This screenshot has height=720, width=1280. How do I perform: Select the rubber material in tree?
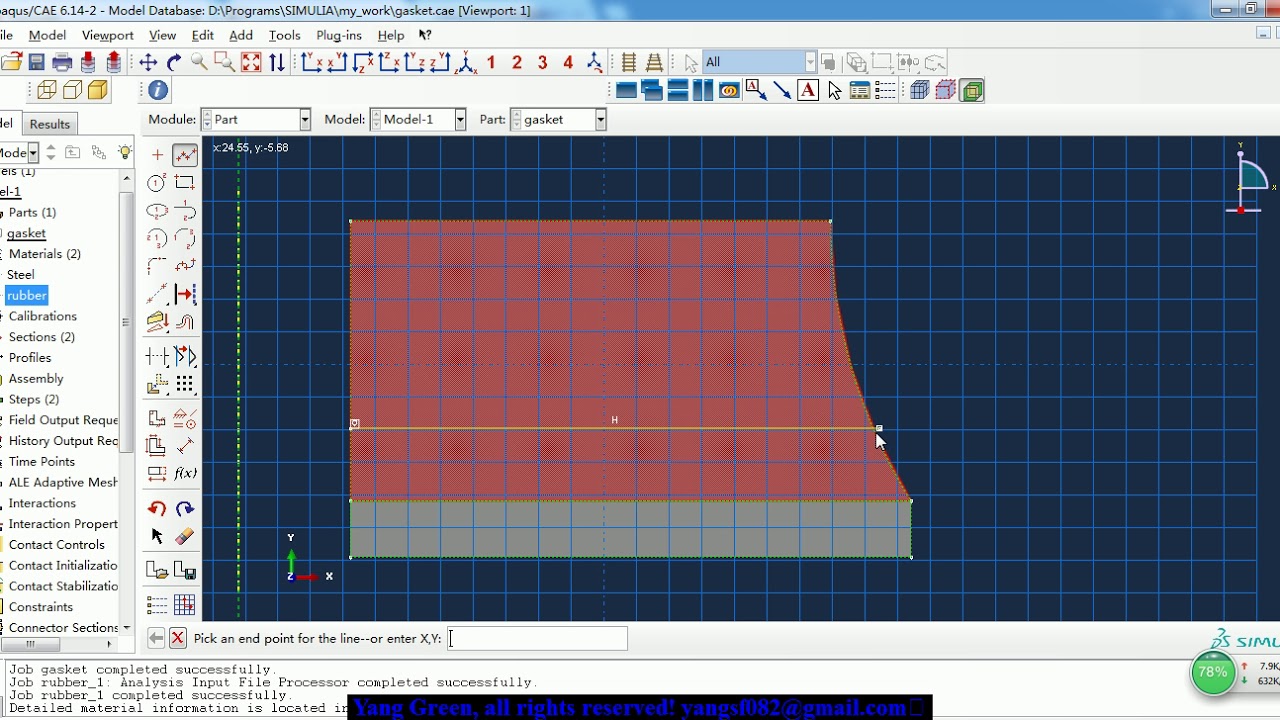[26, 295]
